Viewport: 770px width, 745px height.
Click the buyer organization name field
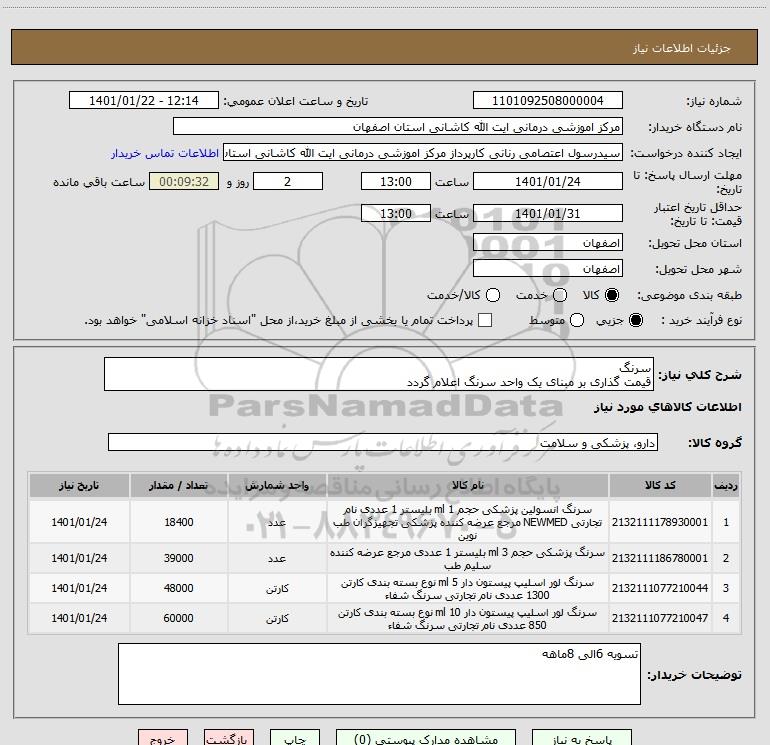pyautogui.click(x=398, y=127)
